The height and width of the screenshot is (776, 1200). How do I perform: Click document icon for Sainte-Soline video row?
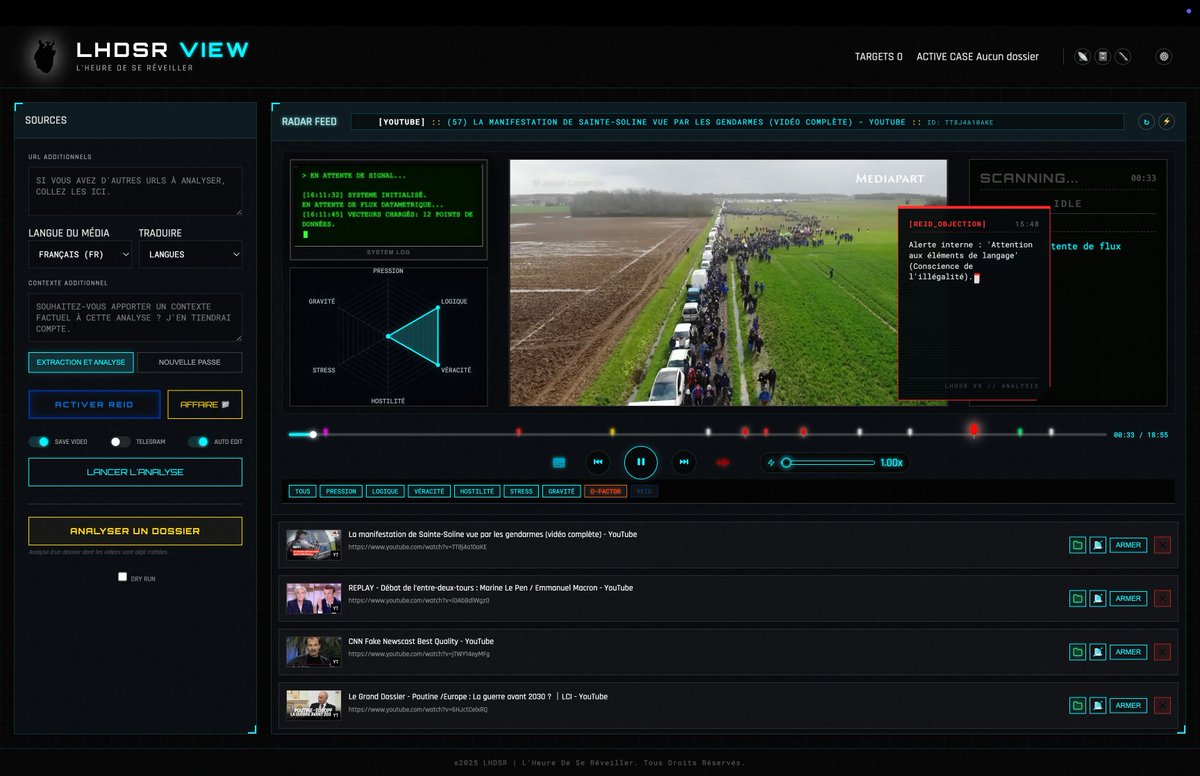pos(1097,545)
